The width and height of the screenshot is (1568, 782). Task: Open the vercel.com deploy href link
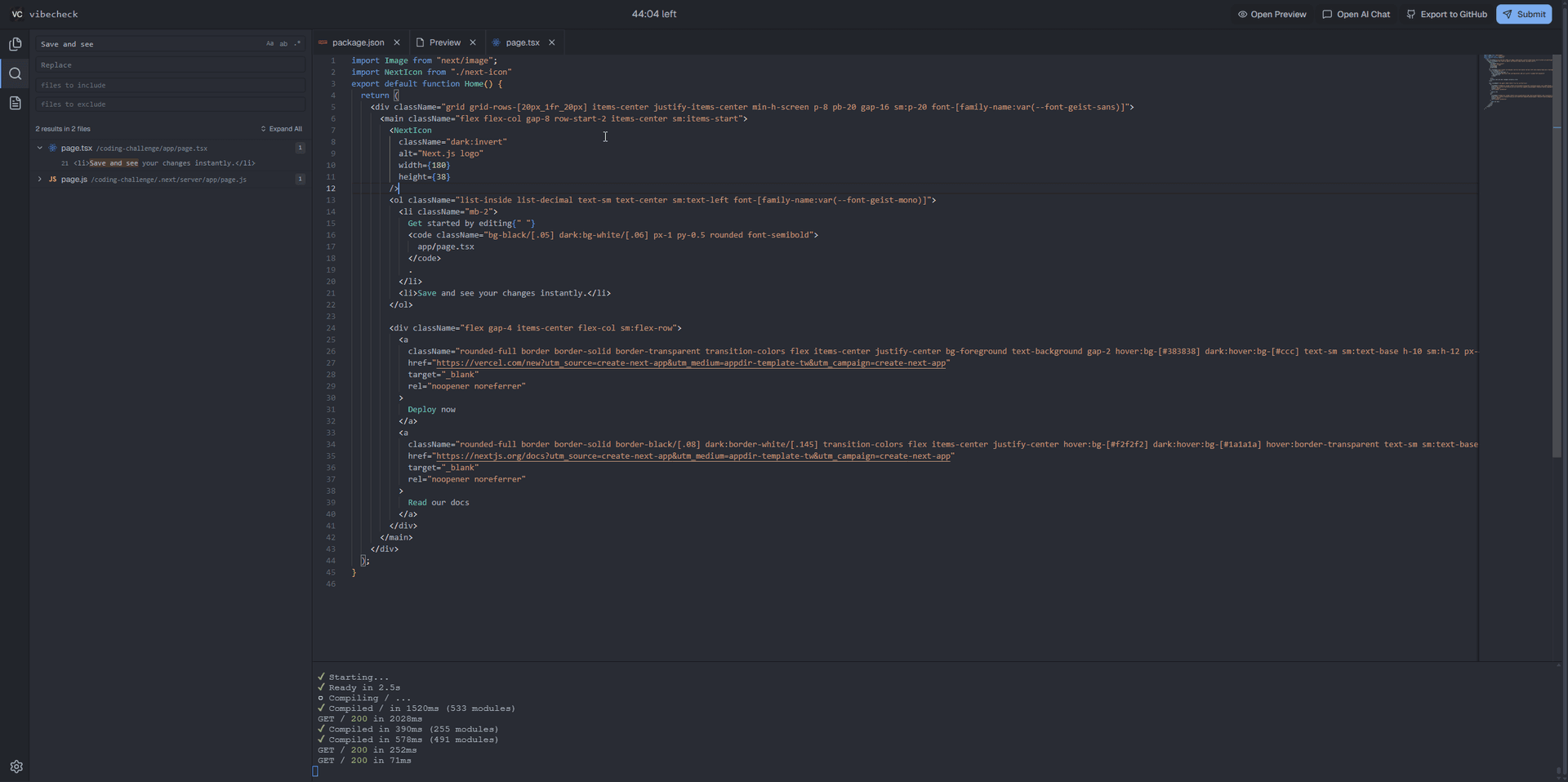pyautogui.click(x=691, y=363)
